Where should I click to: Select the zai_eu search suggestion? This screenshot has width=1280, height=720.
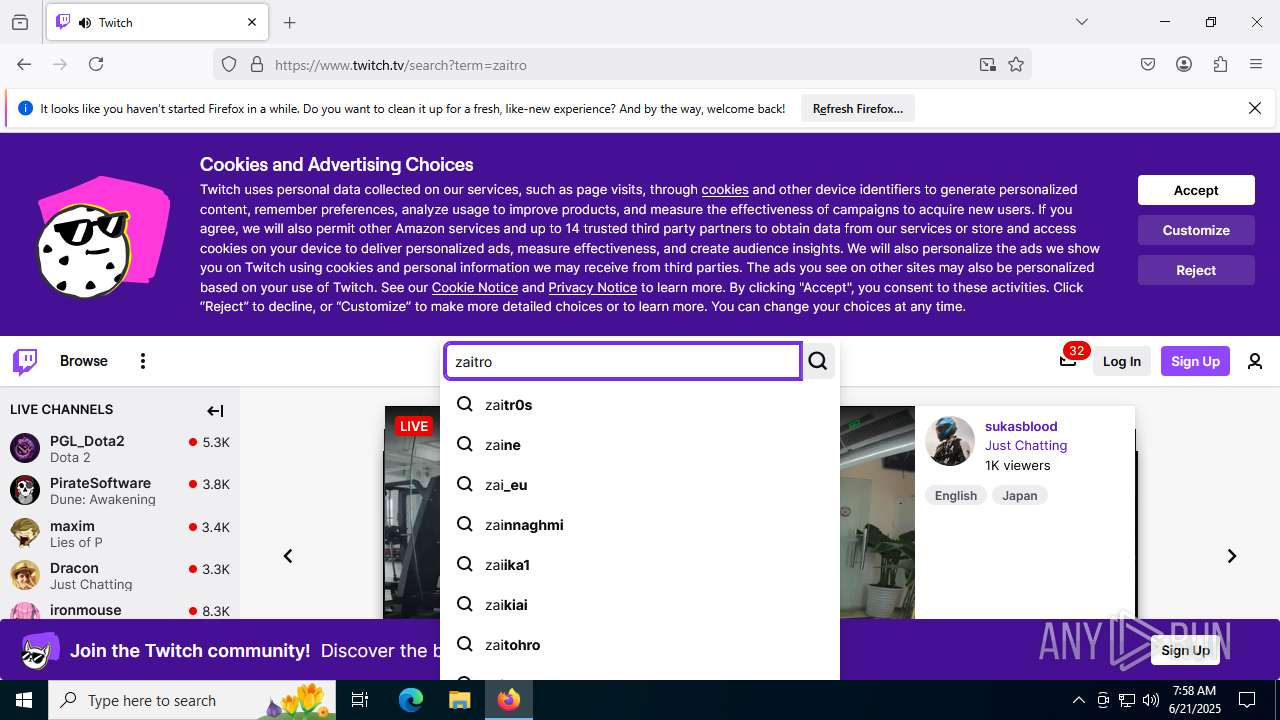pyautogui.click(x=640, y=485)
